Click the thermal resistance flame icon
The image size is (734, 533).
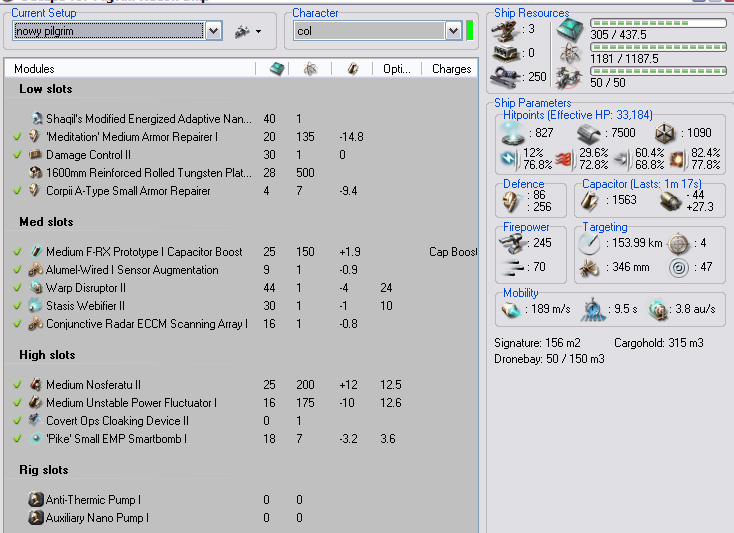pos(564,160)
